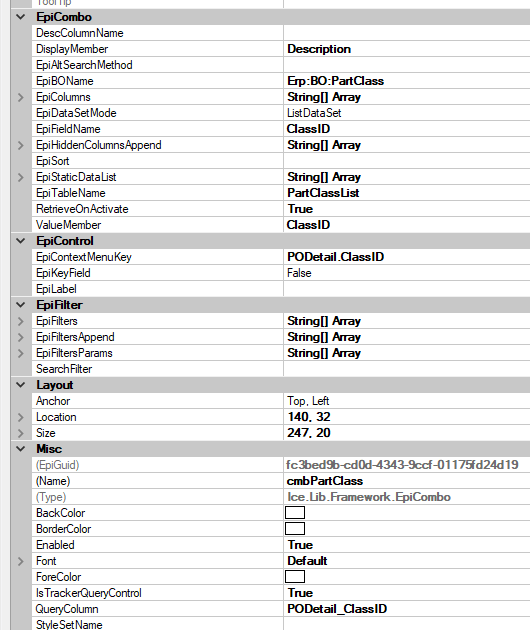Expand the Size property
The height and width of the screenshot is (630, 530).
pyautogui.click(x=20, y=433)
